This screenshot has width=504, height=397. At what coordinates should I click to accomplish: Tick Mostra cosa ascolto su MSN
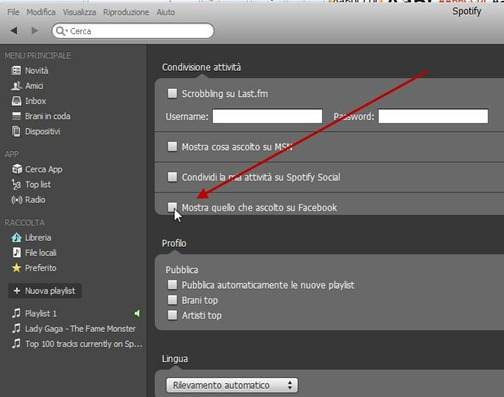point(172,146)
